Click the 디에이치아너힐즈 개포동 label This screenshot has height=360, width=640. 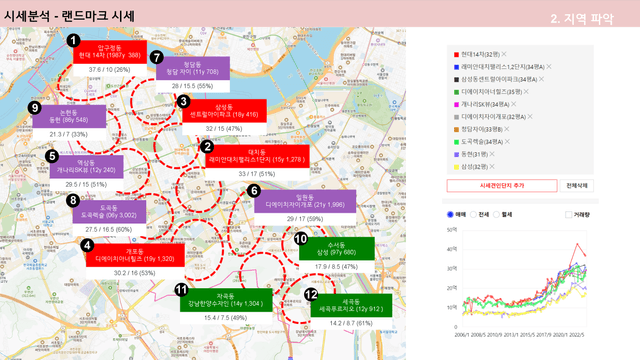135,255
